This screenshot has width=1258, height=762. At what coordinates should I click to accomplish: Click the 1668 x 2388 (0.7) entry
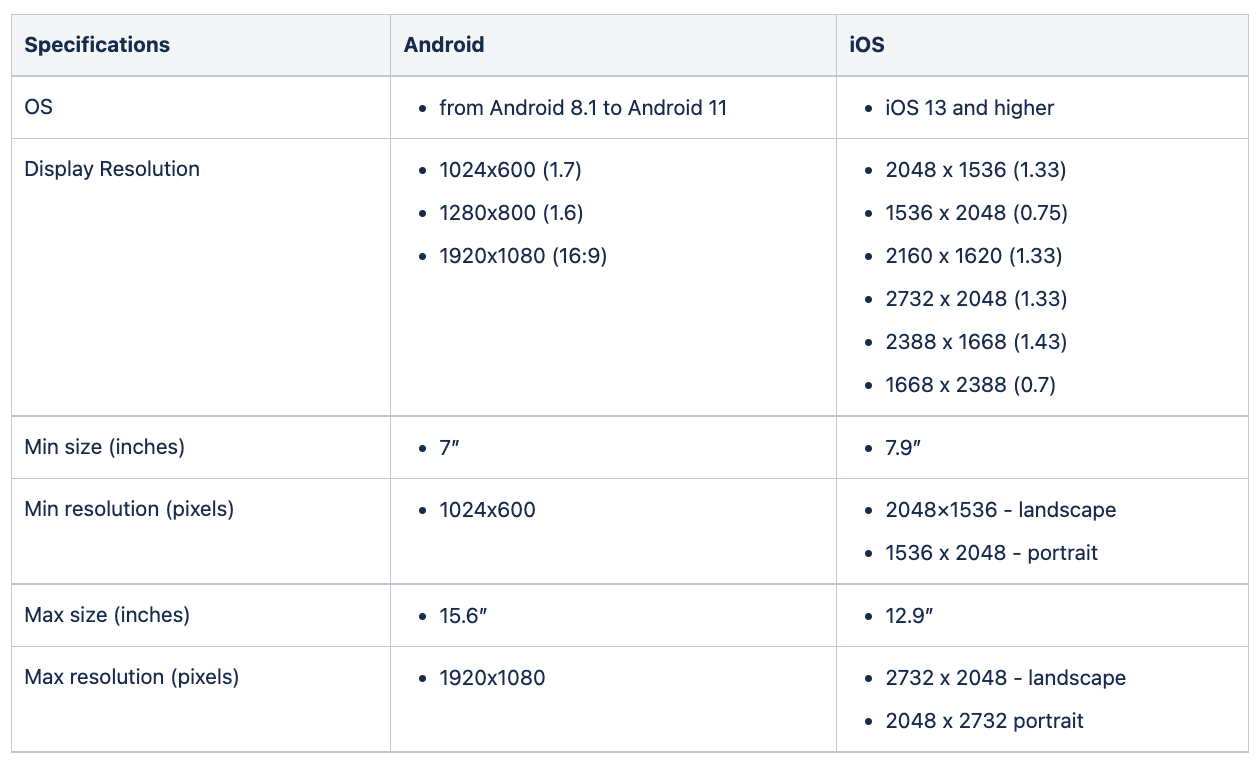pos(970,385)
